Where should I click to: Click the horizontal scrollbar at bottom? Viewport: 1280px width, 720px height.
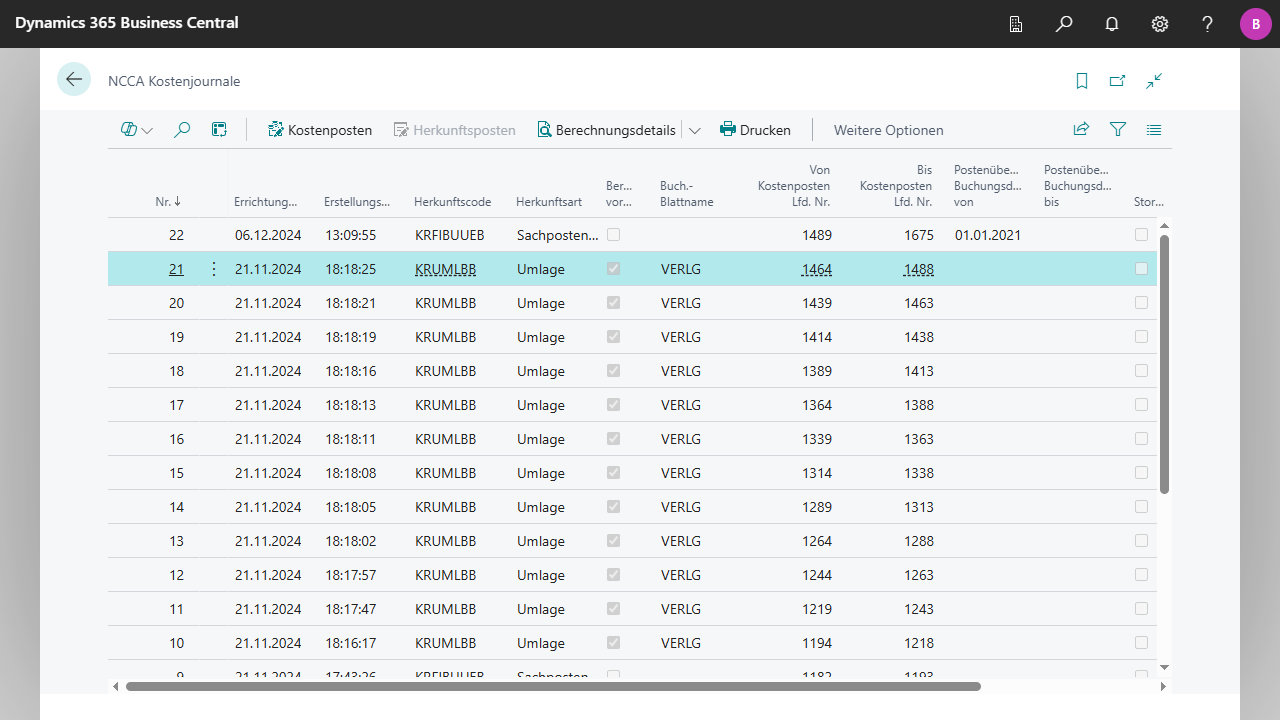coord(552,686)
